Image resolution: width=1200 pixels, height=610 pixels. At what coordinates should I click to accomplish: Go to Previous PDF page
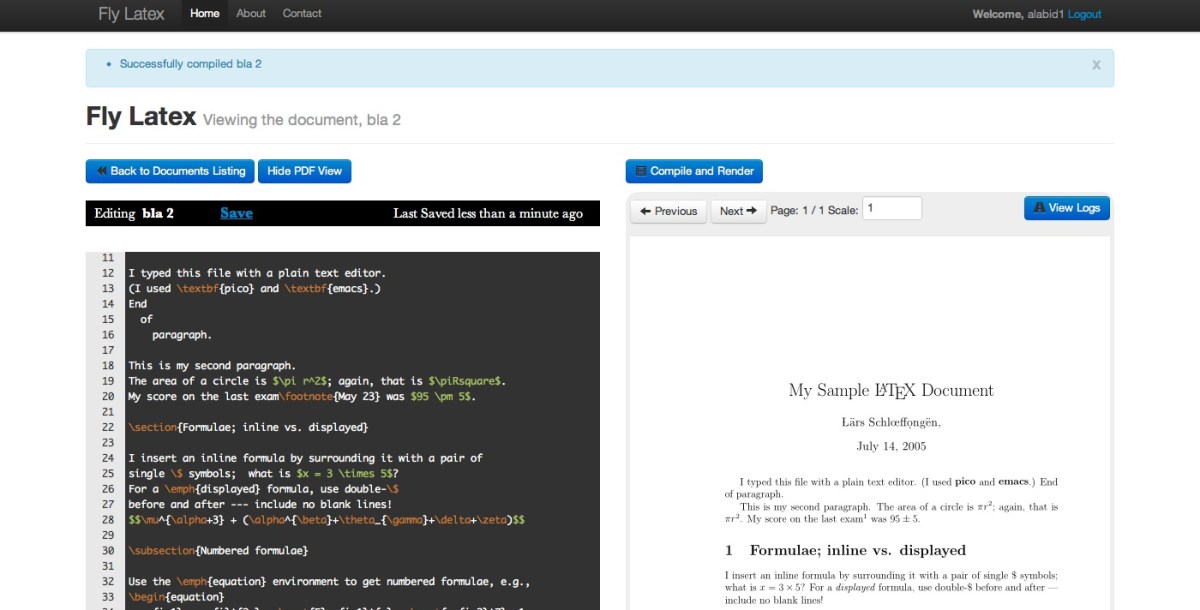click(668, 211)
